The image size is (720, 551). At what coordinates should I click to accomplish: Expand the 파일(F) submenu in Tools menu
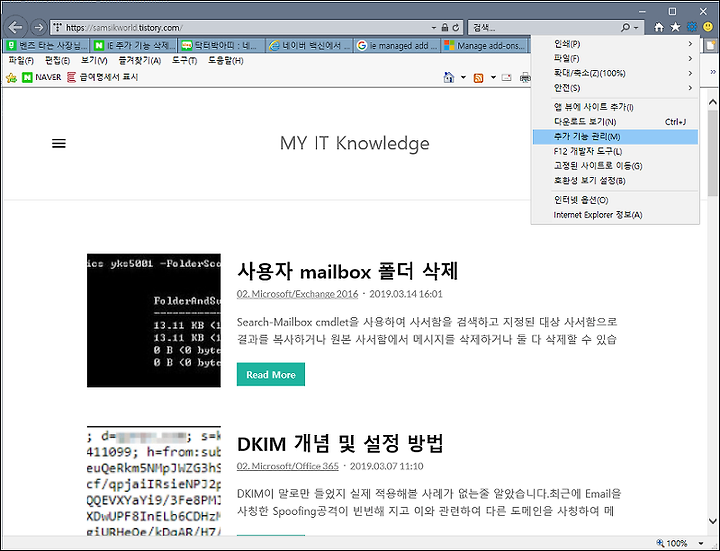(615, 59)
